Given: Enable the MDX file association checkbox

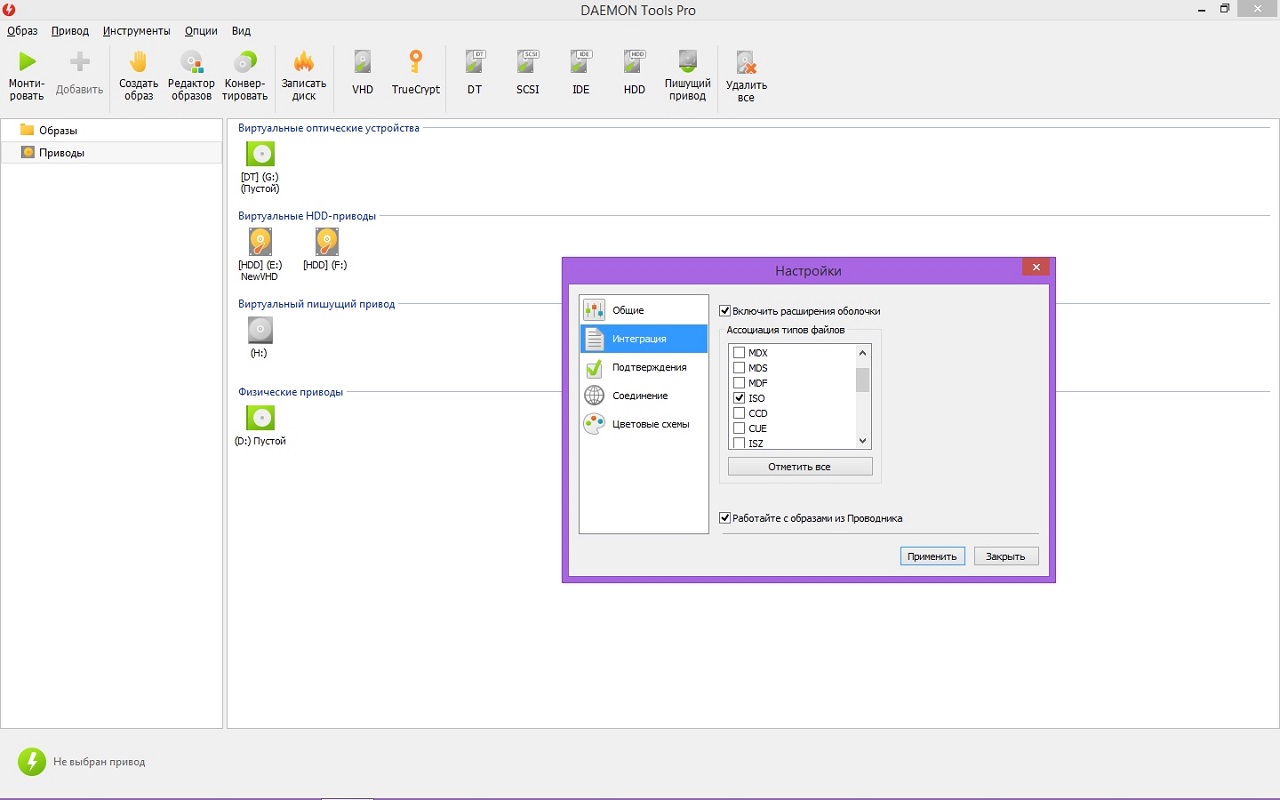Looking at the screenshot, I should [739, 353].
